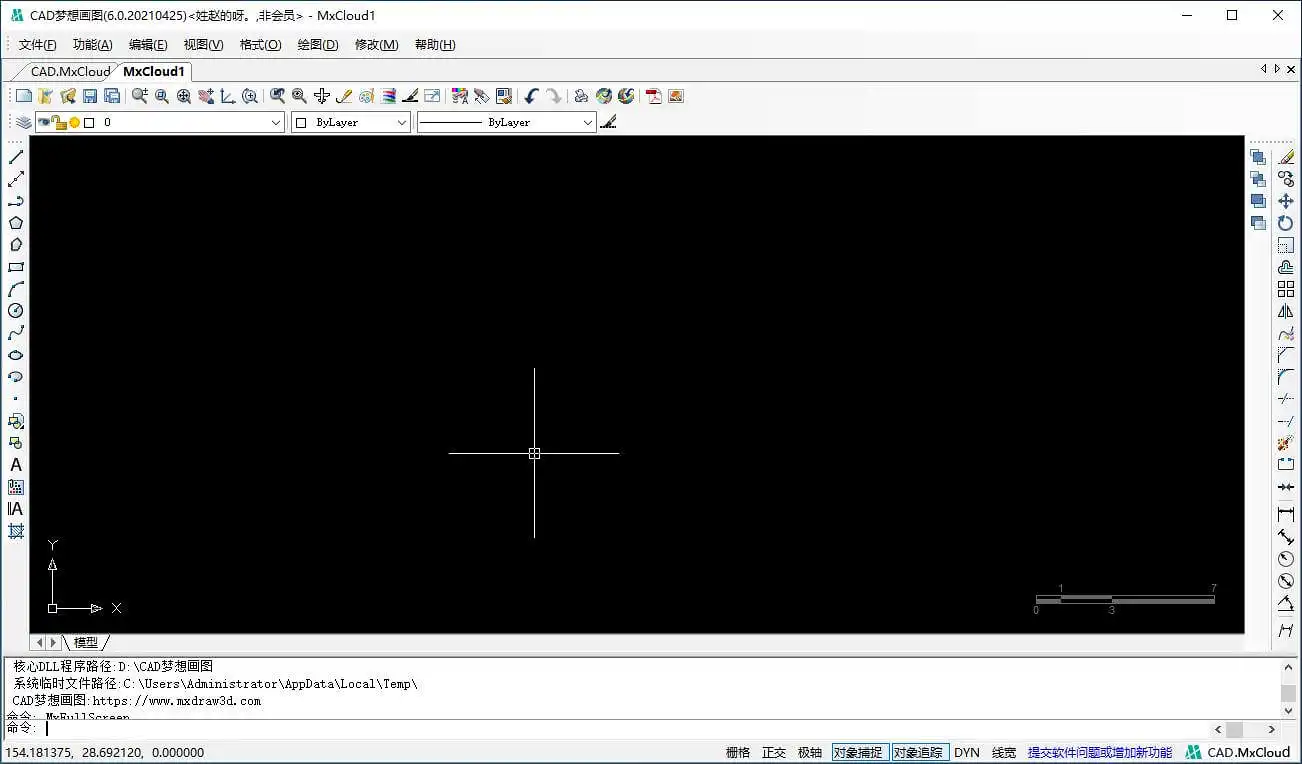The image size is (1302, 764).
Task: Select the Ellipse drawing tool
Action: [x=16, y=355]
